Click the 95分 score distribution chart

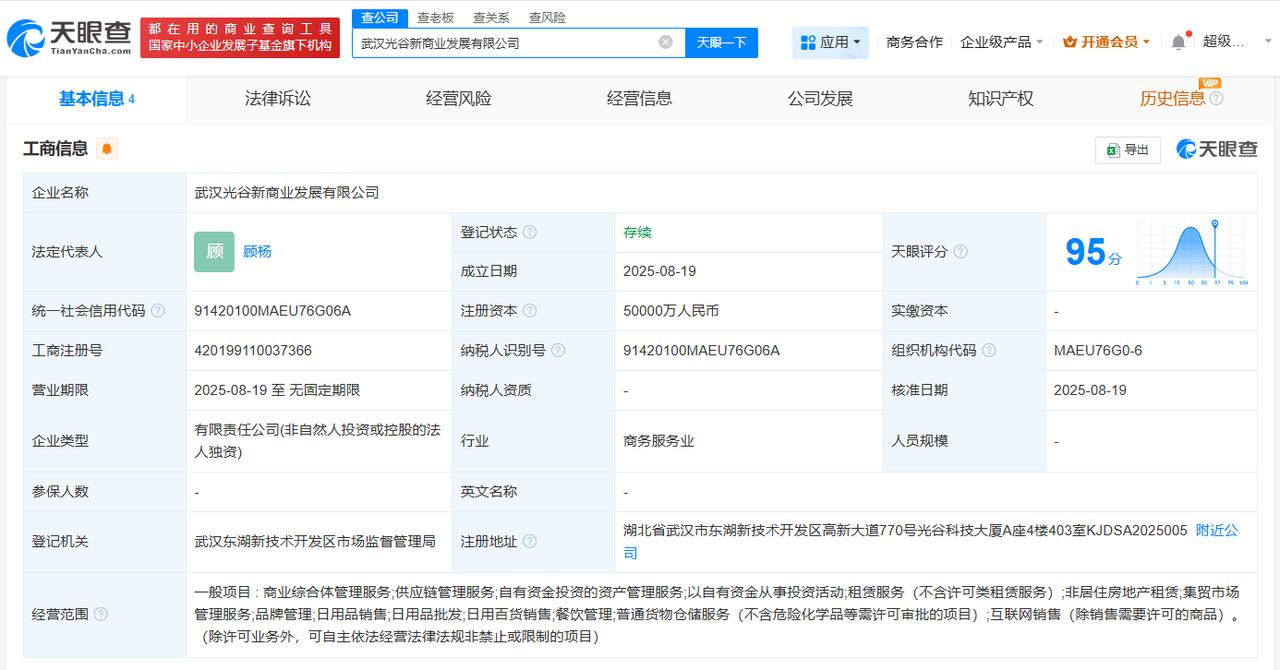pos(1191,252)
